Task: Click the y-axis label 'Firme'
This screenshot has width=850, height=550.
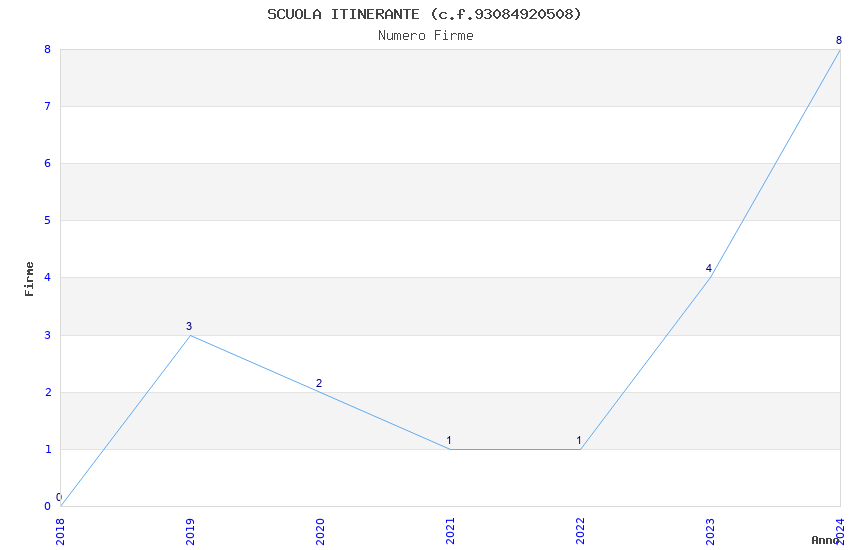Action: (x=29, y=279)
